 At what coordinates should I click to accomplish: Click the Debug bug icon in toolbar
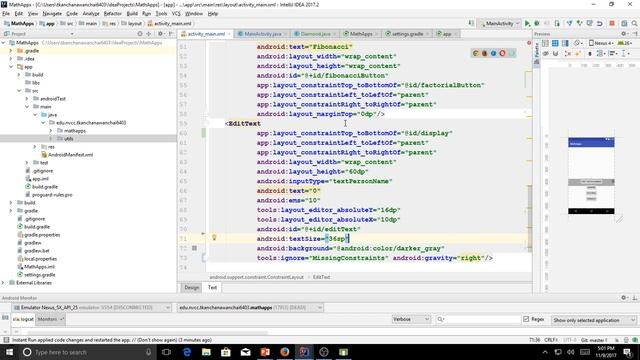point(537,24)
